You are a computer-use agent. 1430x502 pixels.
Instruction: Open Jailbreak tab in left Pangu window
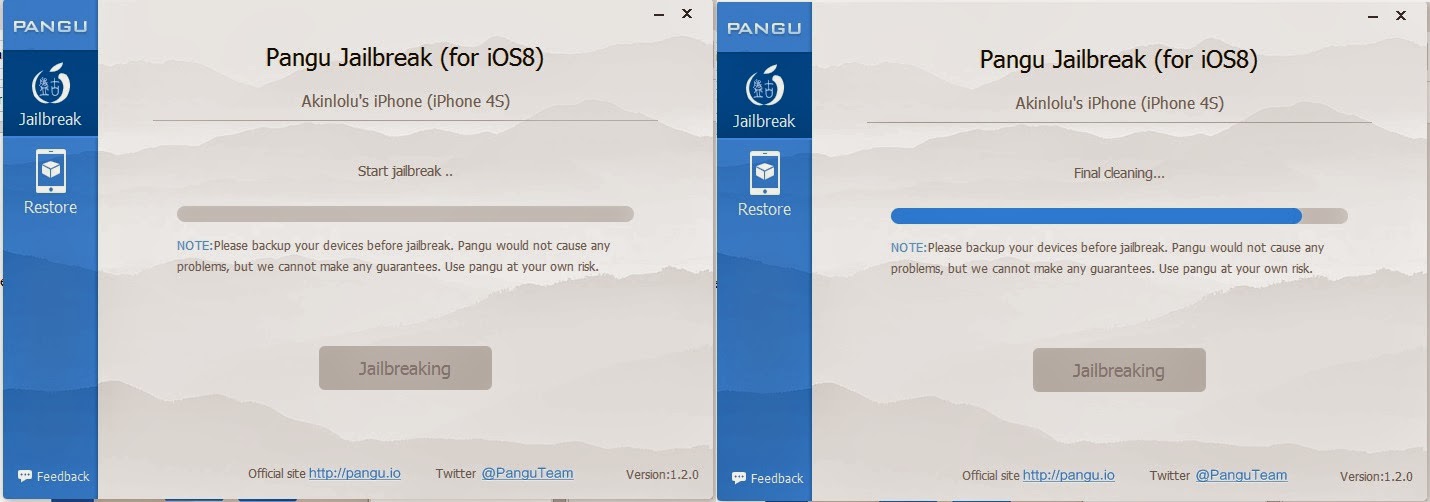pos(50,95)
